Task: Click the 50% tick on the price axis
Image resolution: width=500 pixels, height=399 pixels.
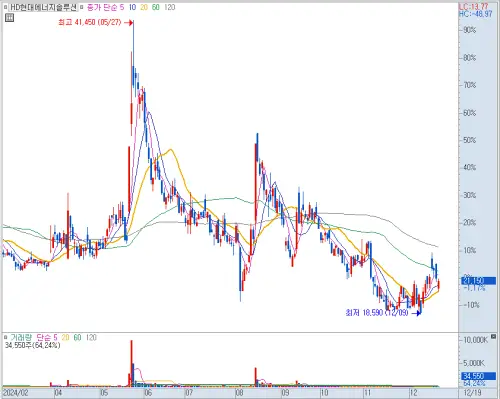Action: [469, 140]
